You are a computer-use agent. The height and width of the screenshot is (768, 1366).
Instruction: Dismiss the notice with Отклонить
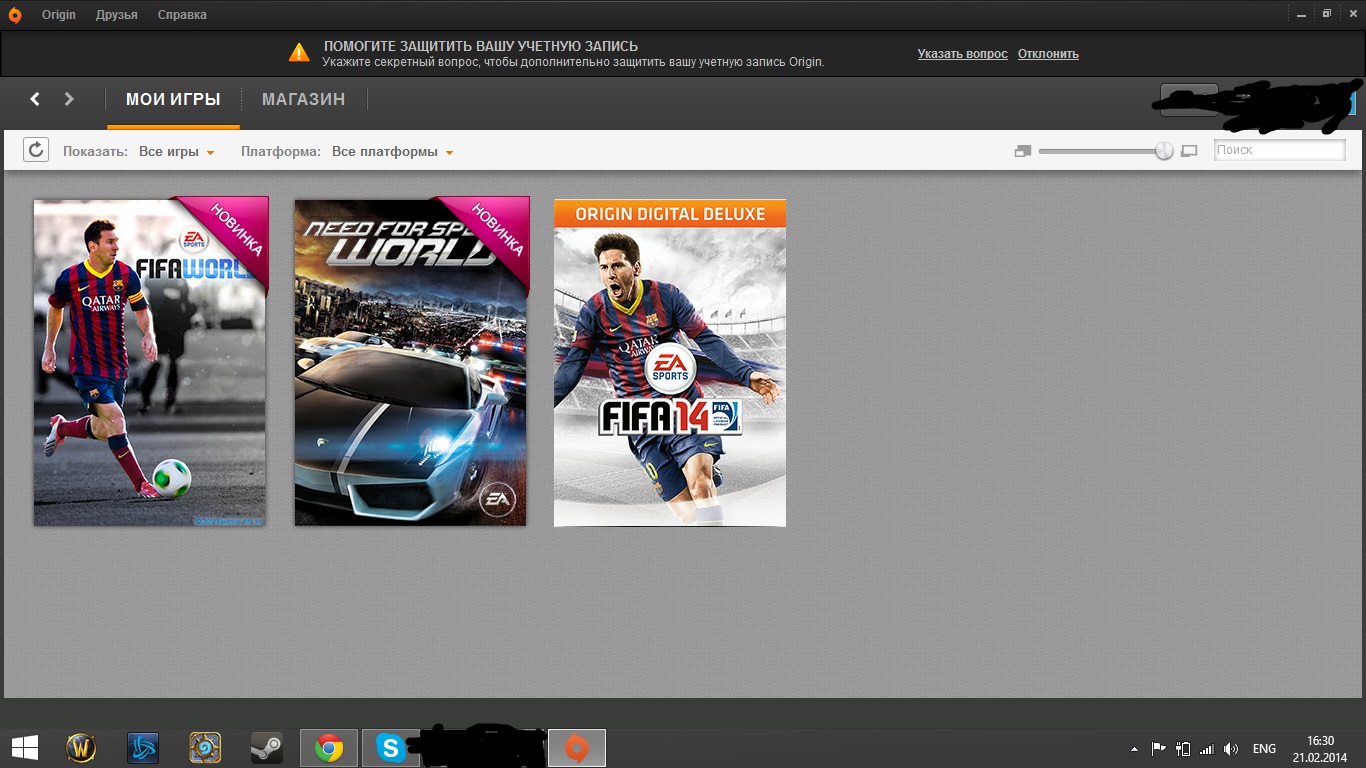(1048, 54)
